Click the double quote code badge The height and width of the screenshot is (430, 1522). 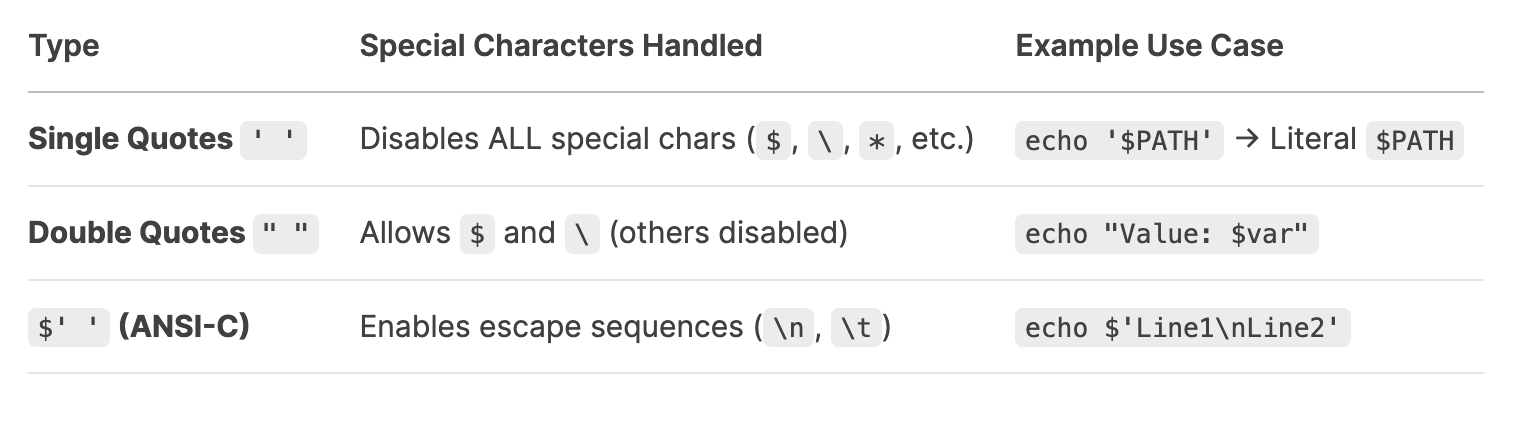point(286,234)
